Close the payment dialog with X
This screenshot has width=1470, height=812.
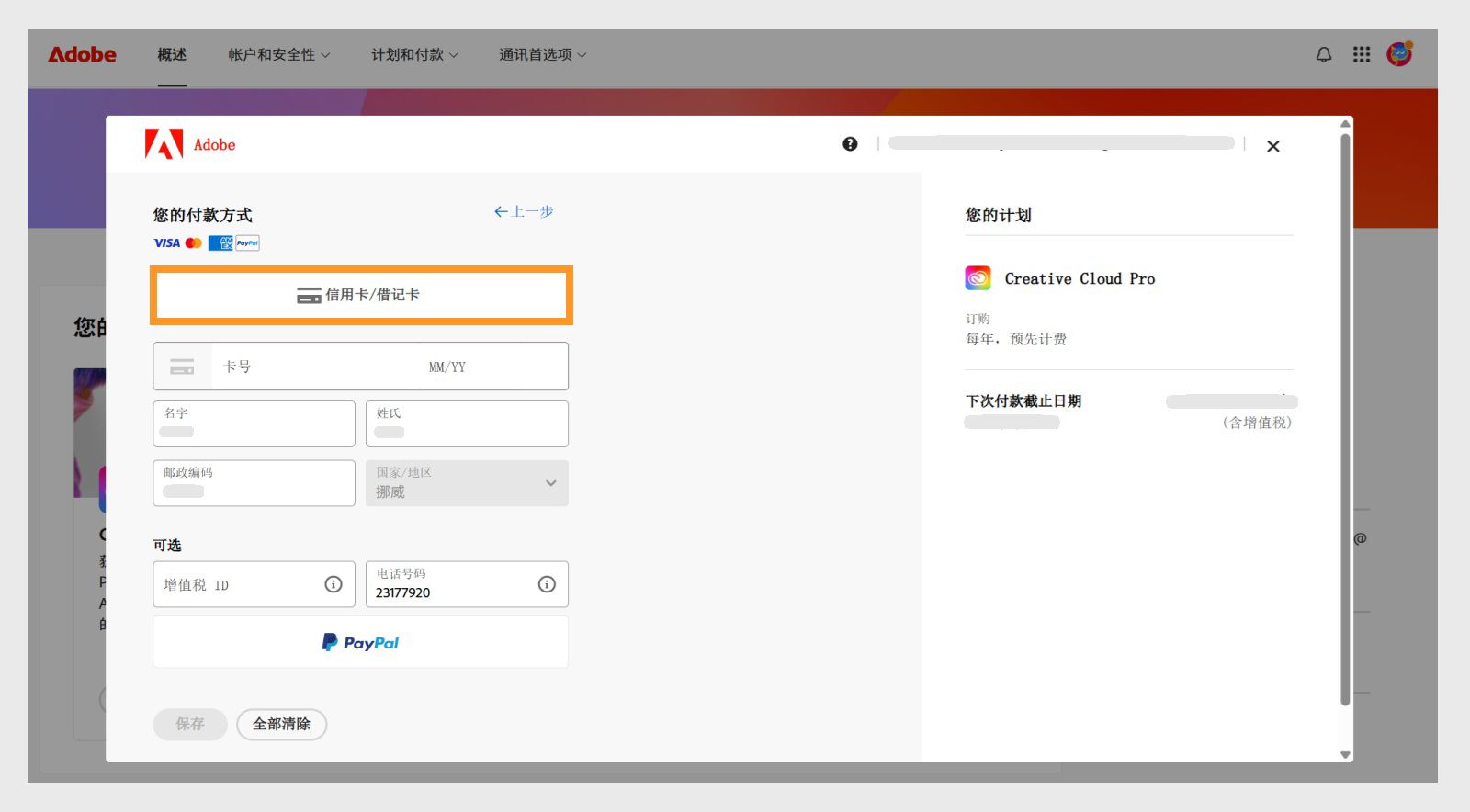(x=1273, y=146)
